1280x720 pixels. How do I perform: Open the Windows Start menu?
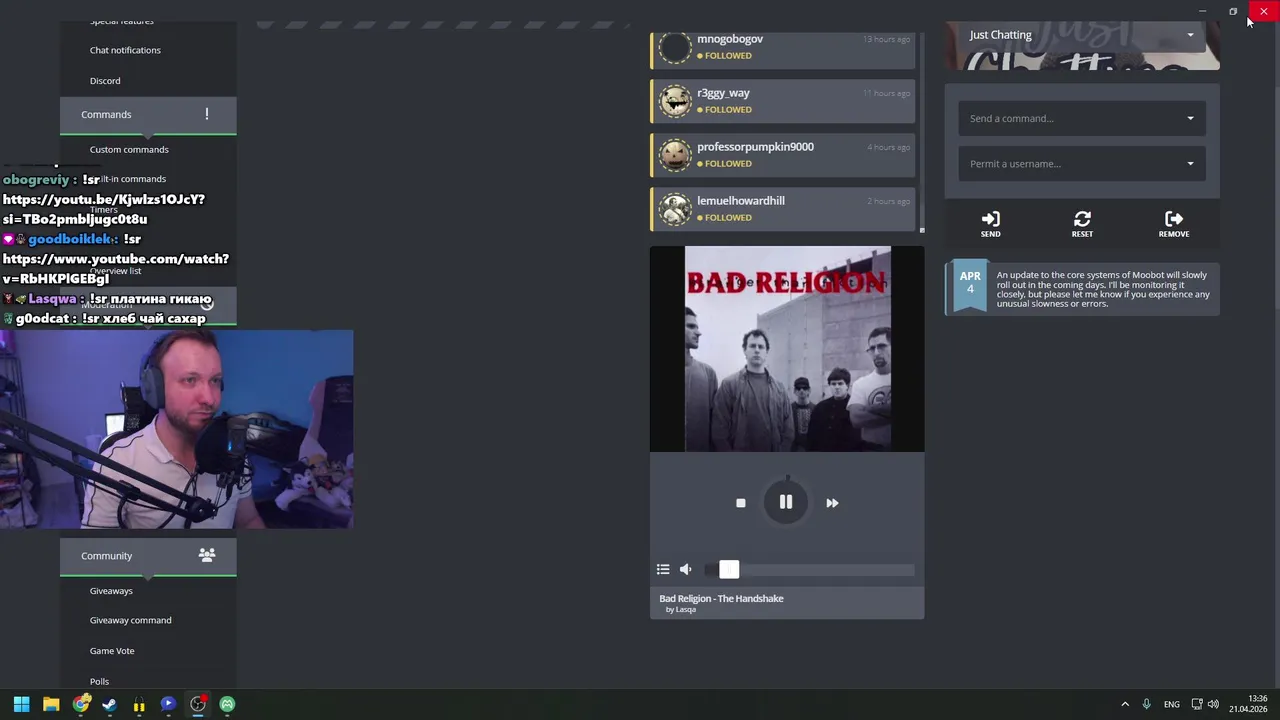pos(21,704)
